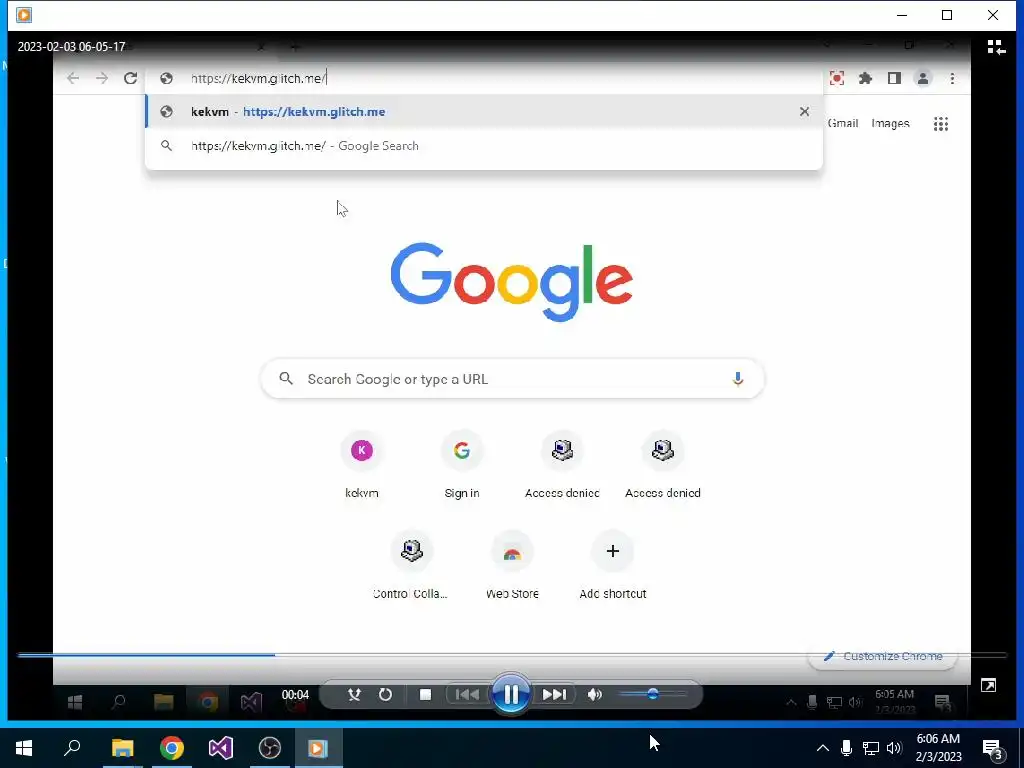Open the Images link

(x=890, y=123)
